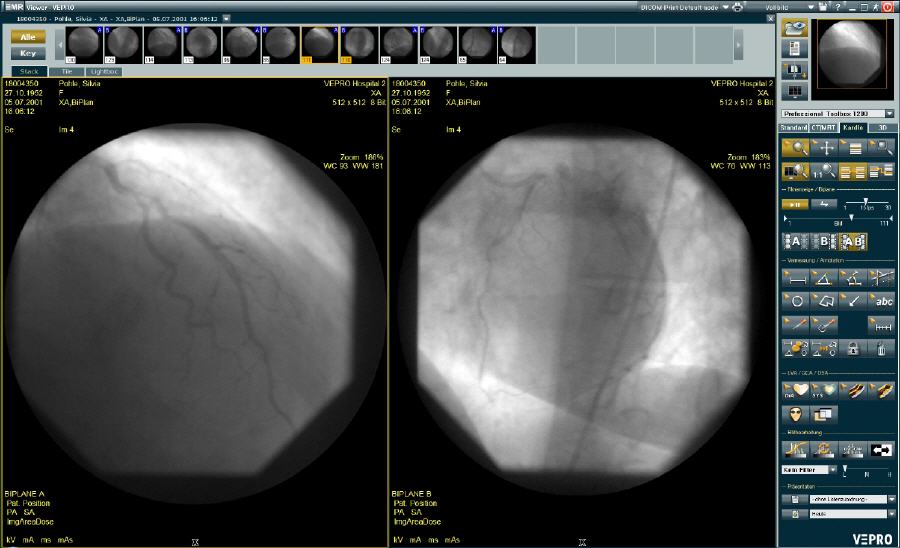The height and width of the screenshot is (548, 900).
Task: Reset zoom to 1:1
Action: point(825,171)
